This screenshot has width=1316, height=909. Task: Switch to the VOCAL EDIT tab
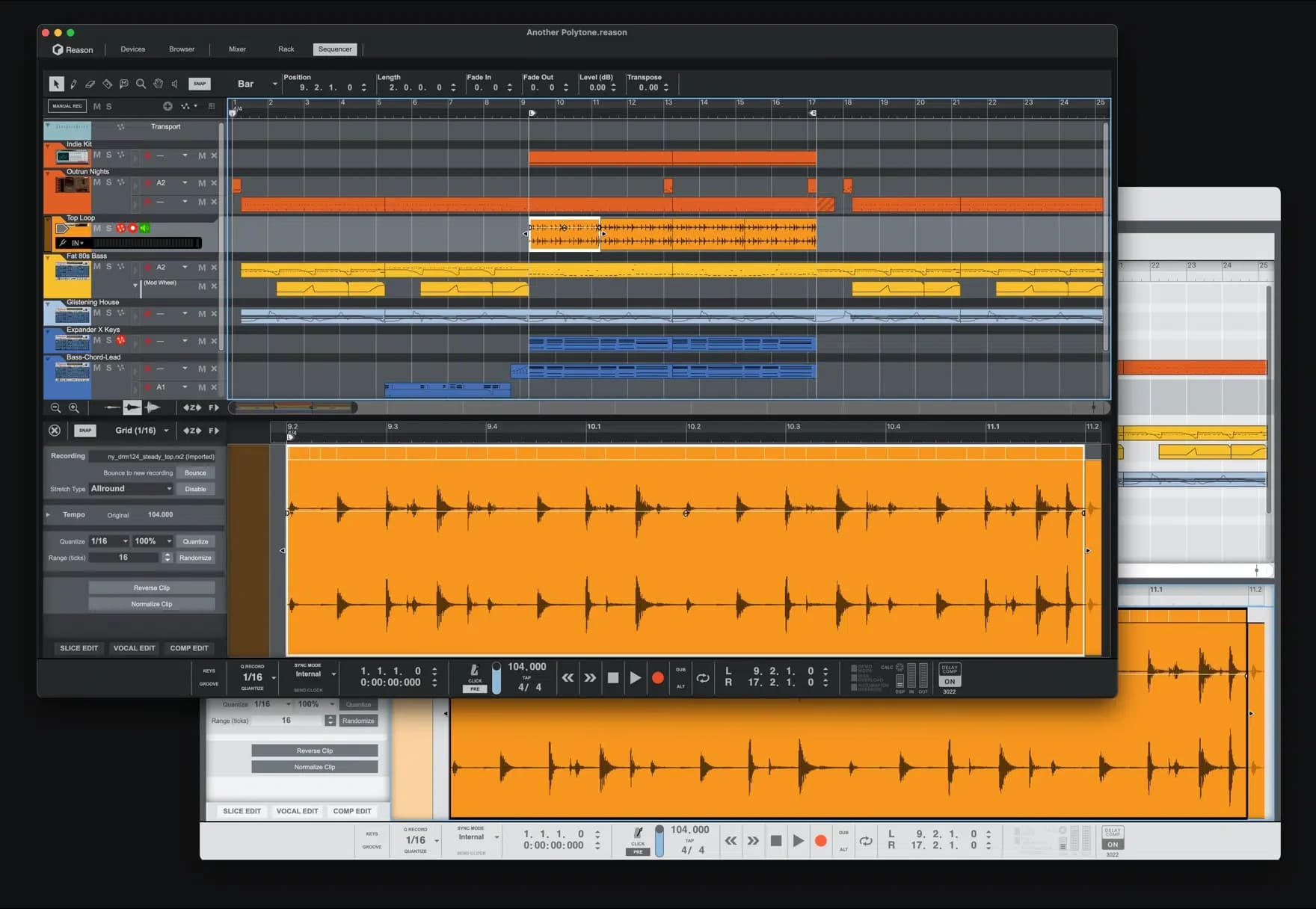pos(134,648)
